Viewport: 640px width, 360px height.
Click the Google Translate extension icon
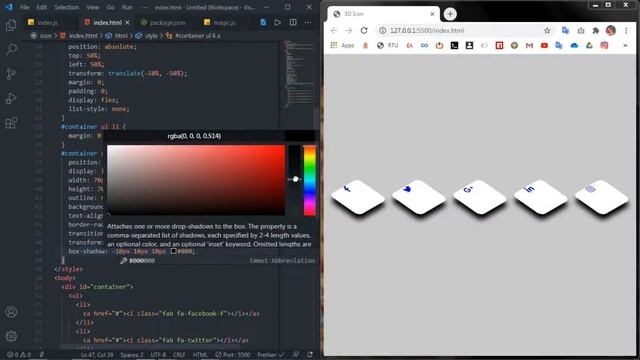point(565,31)
